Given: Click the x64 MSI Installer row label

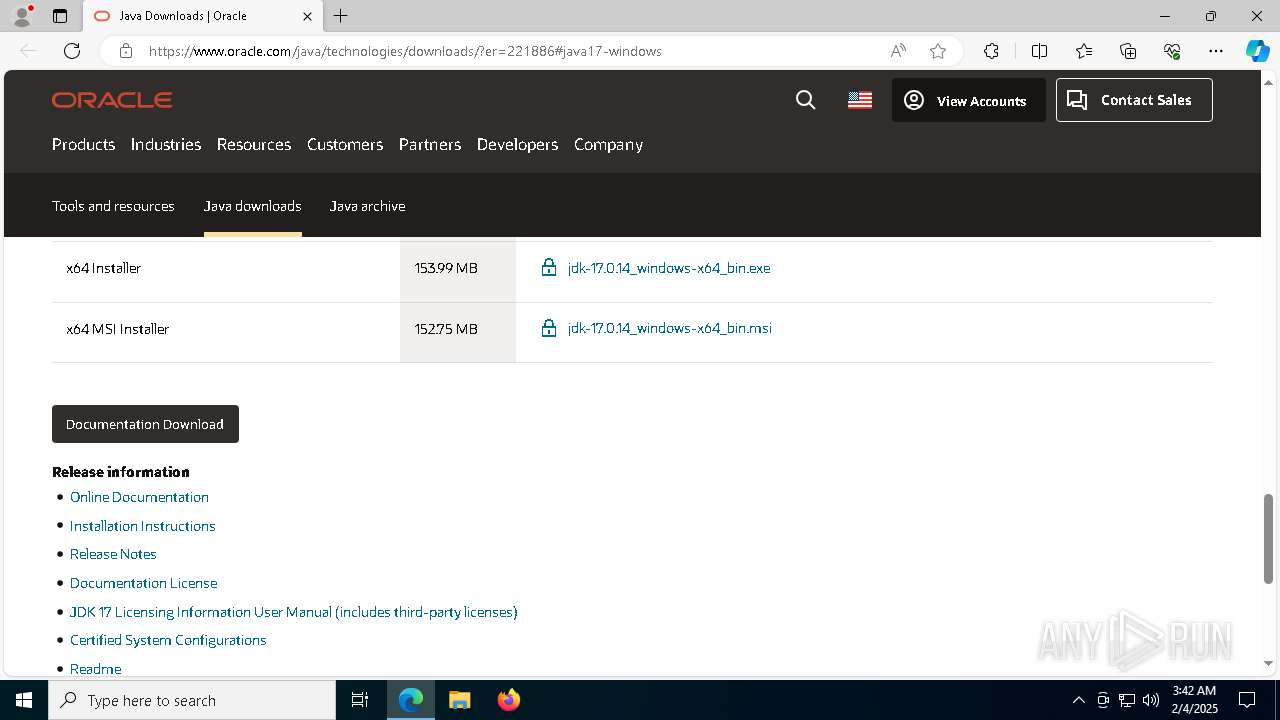Looking at the screenshot, I should pyautogui.click(x=117, y=329).
